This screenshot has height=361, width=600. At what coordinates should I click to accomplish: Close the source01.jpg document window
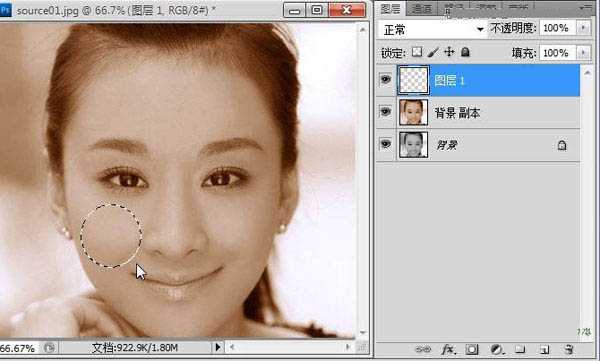pos(347,10)
